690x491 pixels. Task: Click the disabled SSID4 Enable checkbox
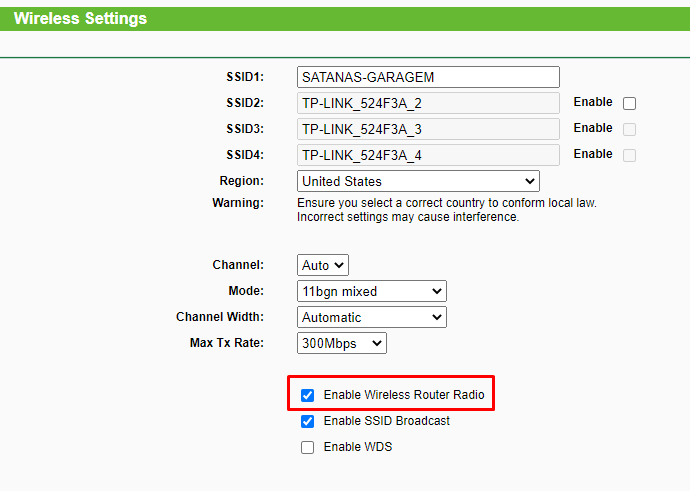pos(629,155)
